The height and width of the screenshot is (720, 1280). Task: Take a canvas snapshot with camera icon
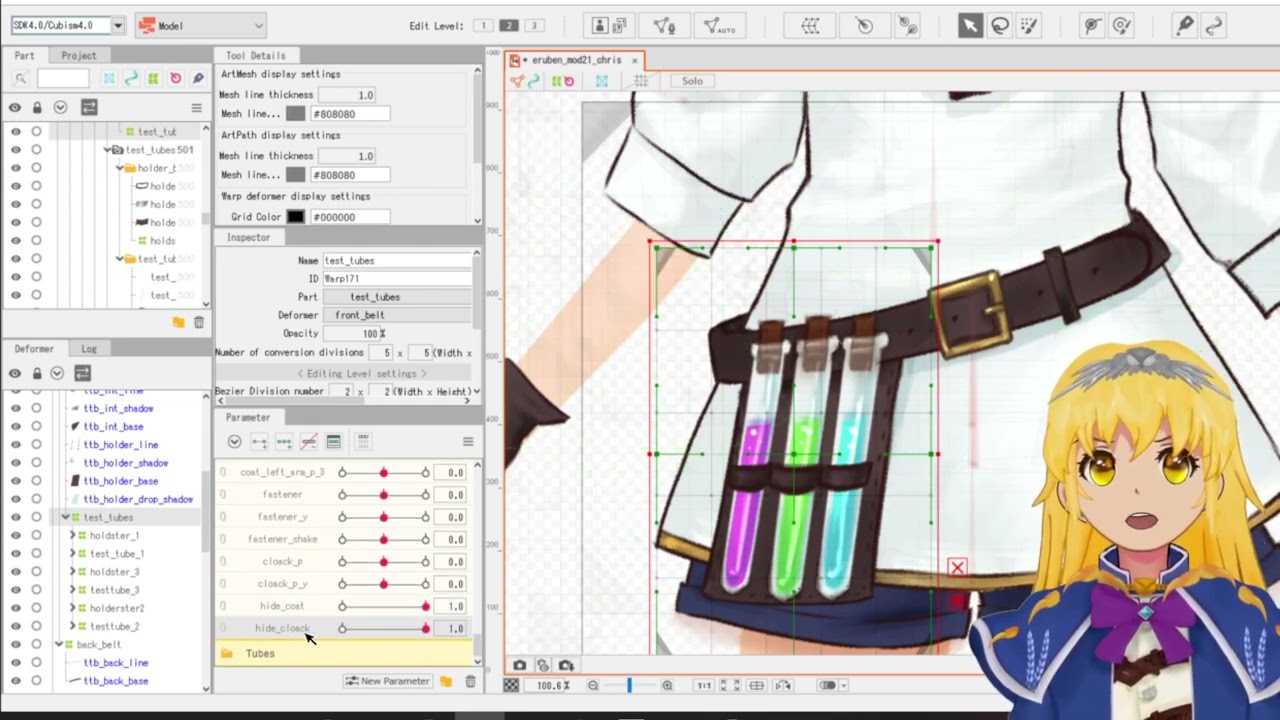coord(520,665)
